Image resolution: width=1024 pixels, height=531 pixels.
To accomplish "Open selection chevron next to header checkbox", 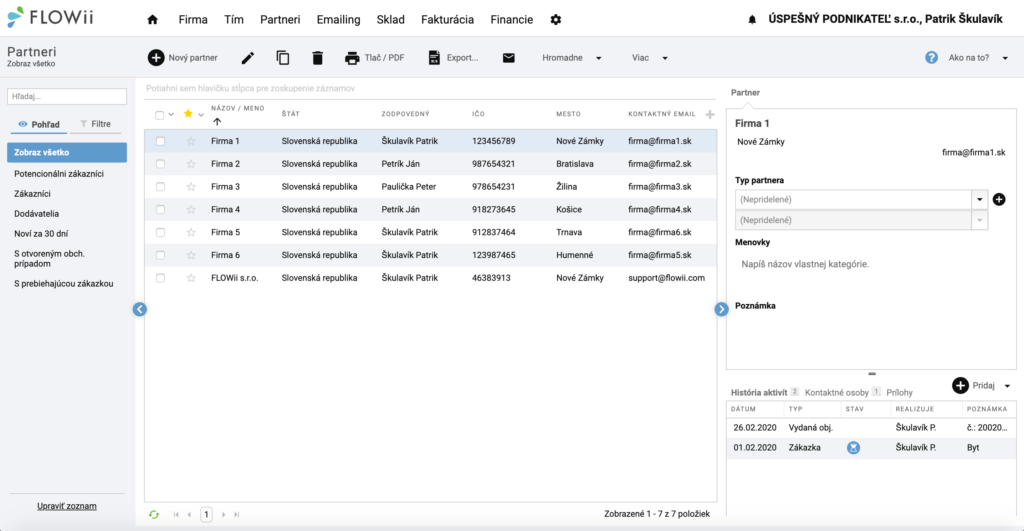I will tap(171, 114).
